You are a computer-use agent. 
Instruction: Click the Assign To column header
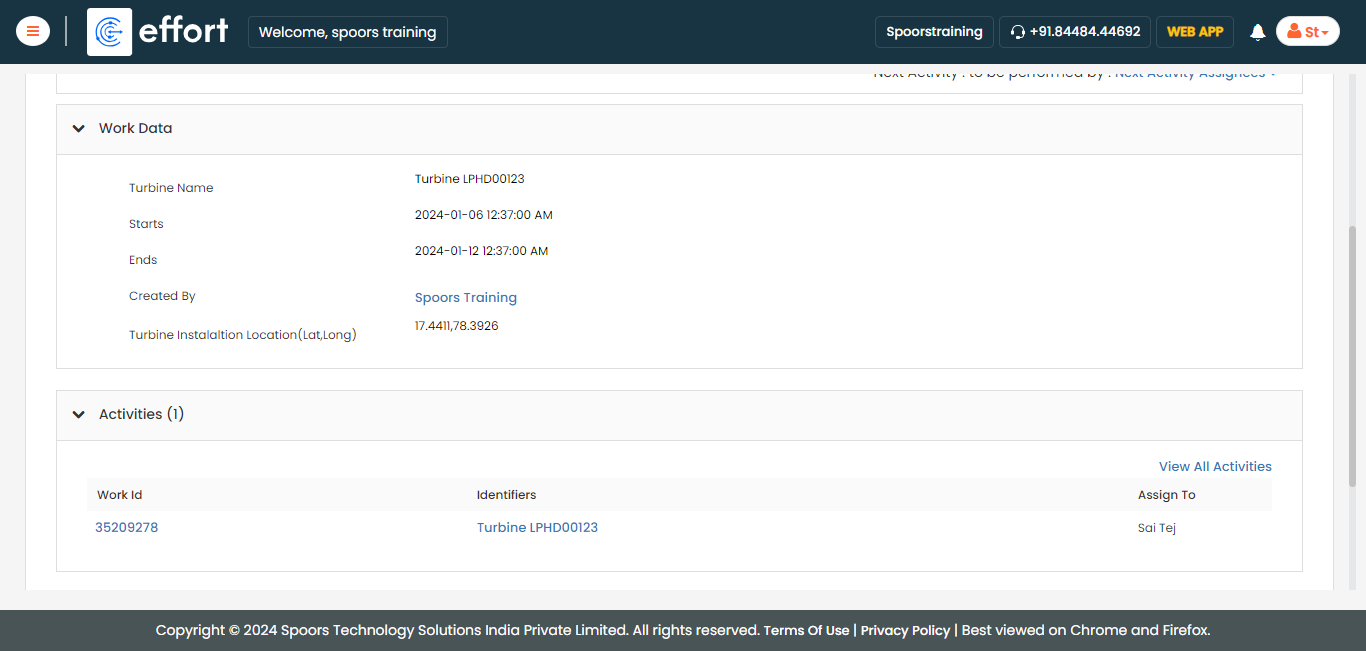[x=1166, y=495]
